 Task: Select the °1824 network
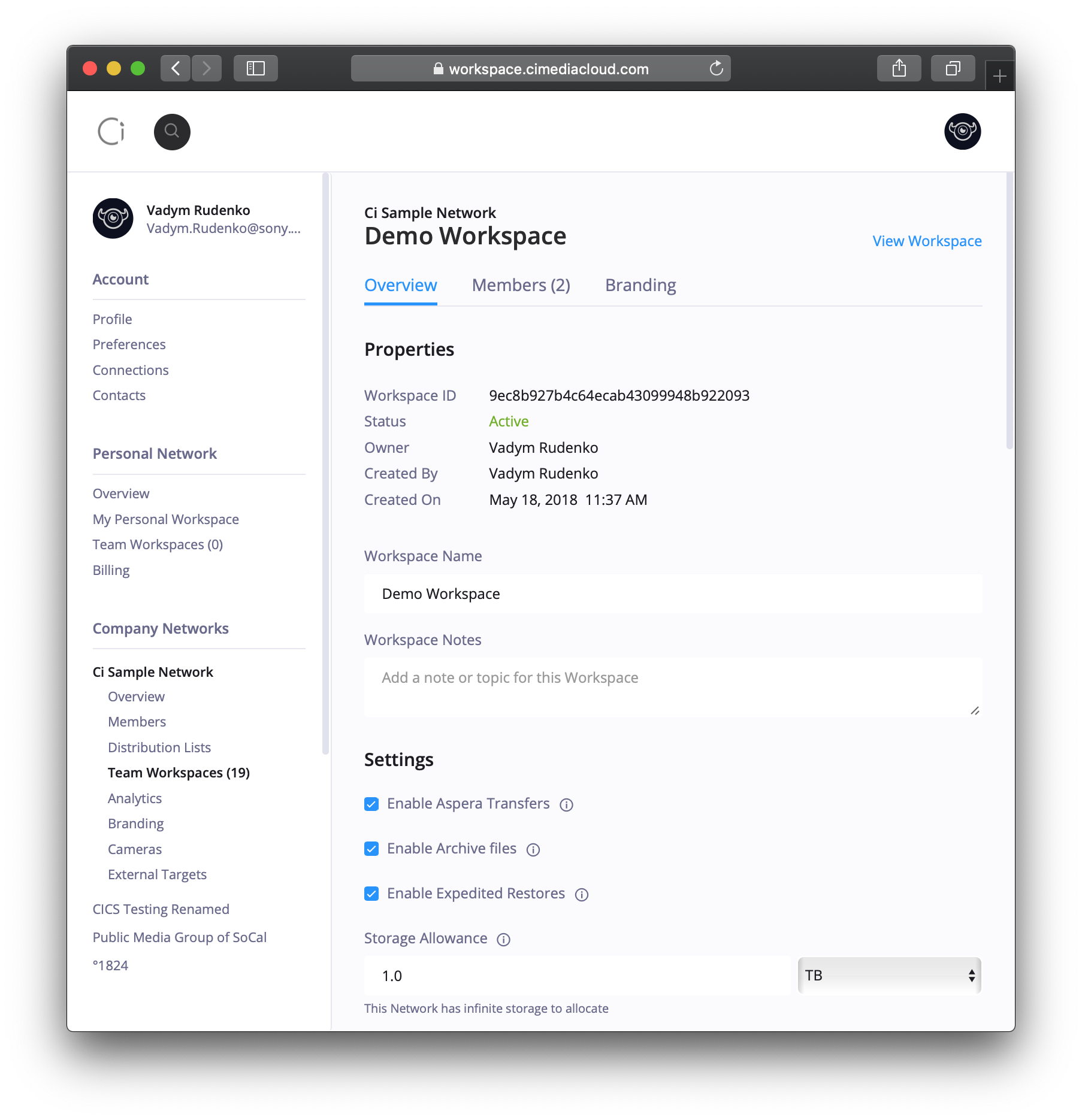pyautogui.click(x=110, y=965)
